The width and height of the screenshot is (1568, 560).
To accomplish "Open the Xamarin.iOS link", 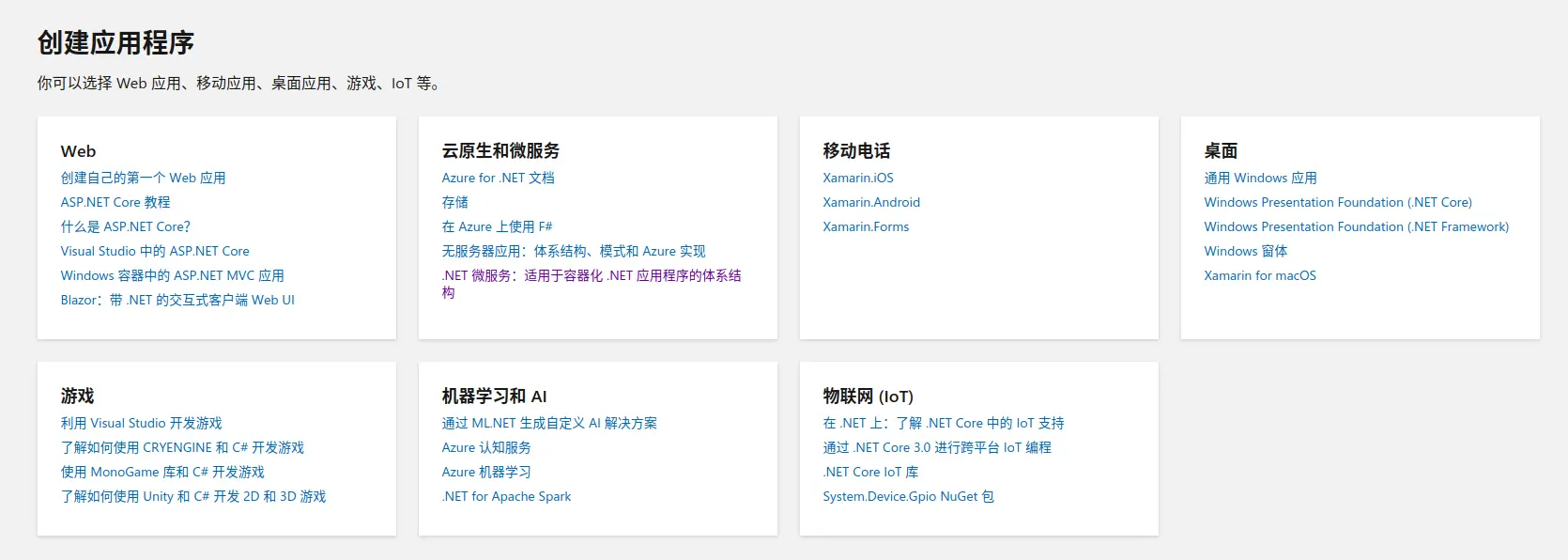I will click(x=858, y=178).
